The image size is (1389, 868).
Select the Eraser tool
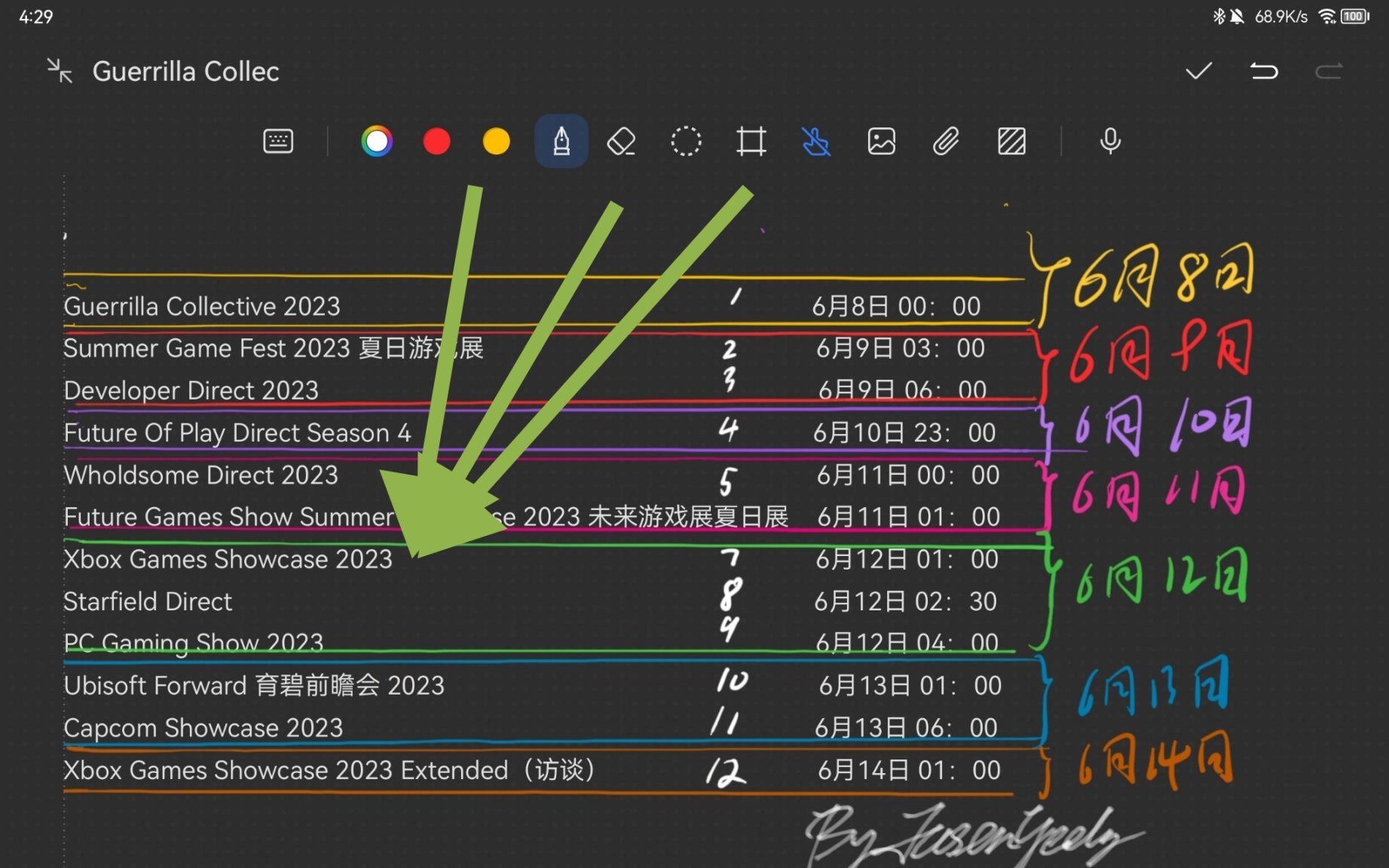(x=621, y=141)
